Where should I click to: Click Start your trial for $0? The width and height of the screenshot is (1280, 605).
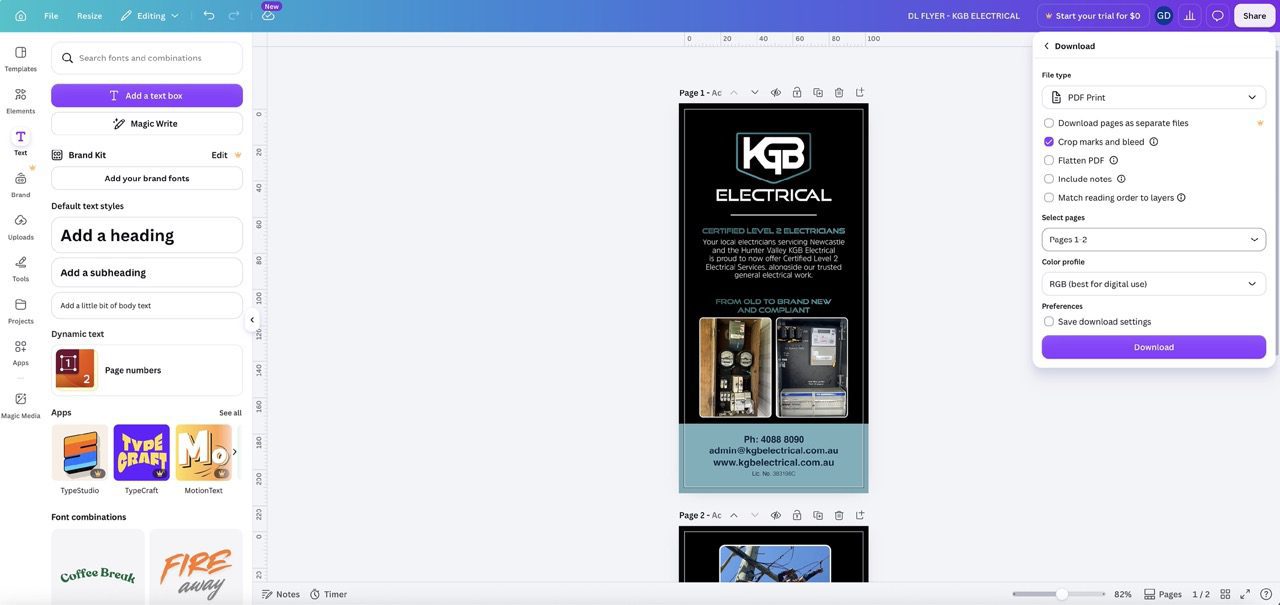pos(1092,16)
